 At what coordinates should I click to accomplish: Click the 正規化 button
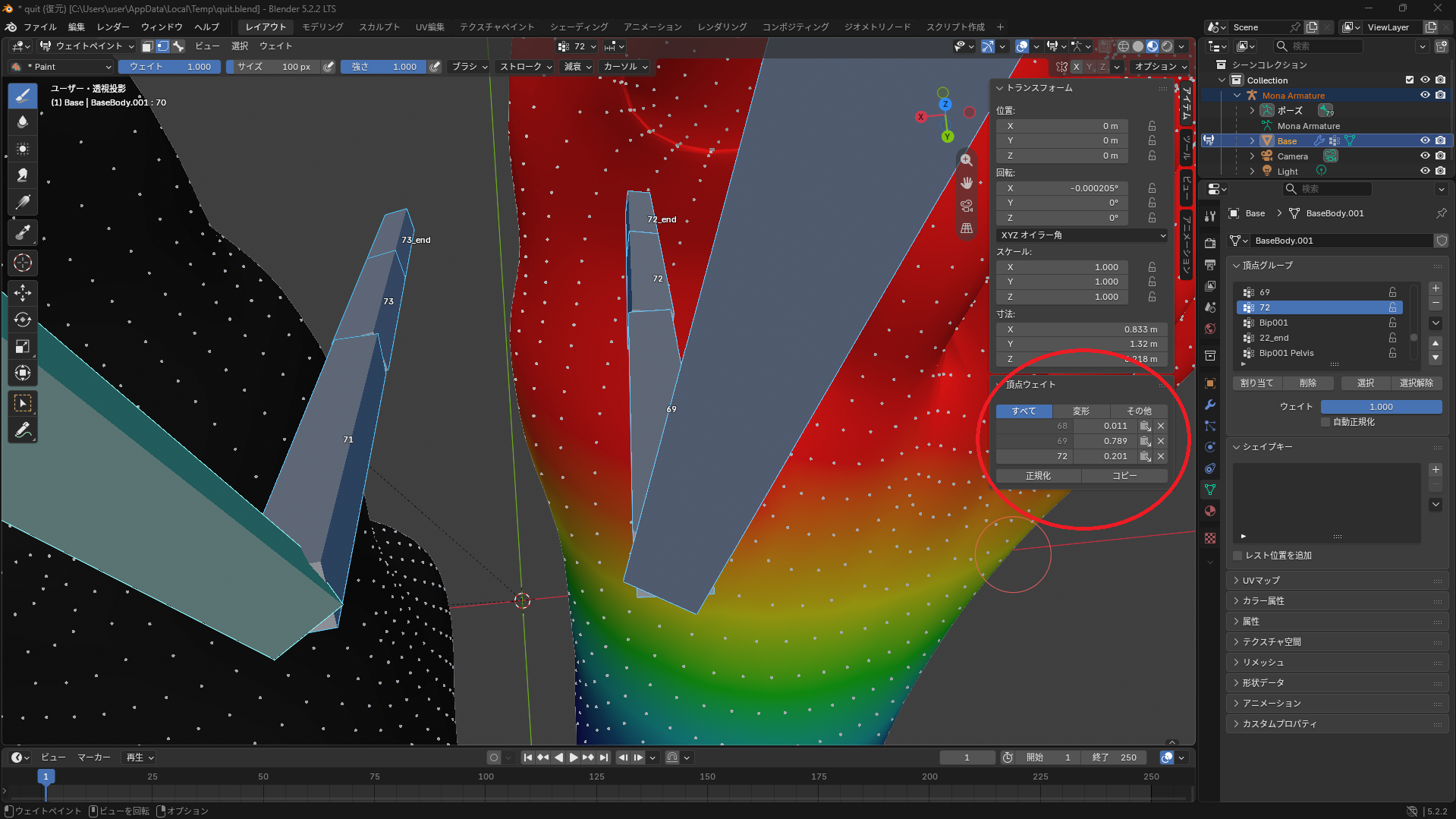pyautogui.click(x=1039, y=476)
